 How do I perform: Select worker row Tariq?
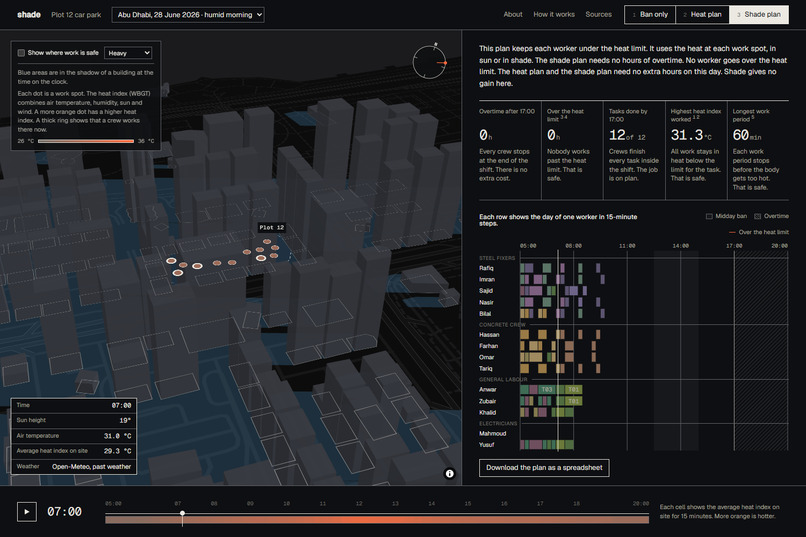tap(633, 368)
